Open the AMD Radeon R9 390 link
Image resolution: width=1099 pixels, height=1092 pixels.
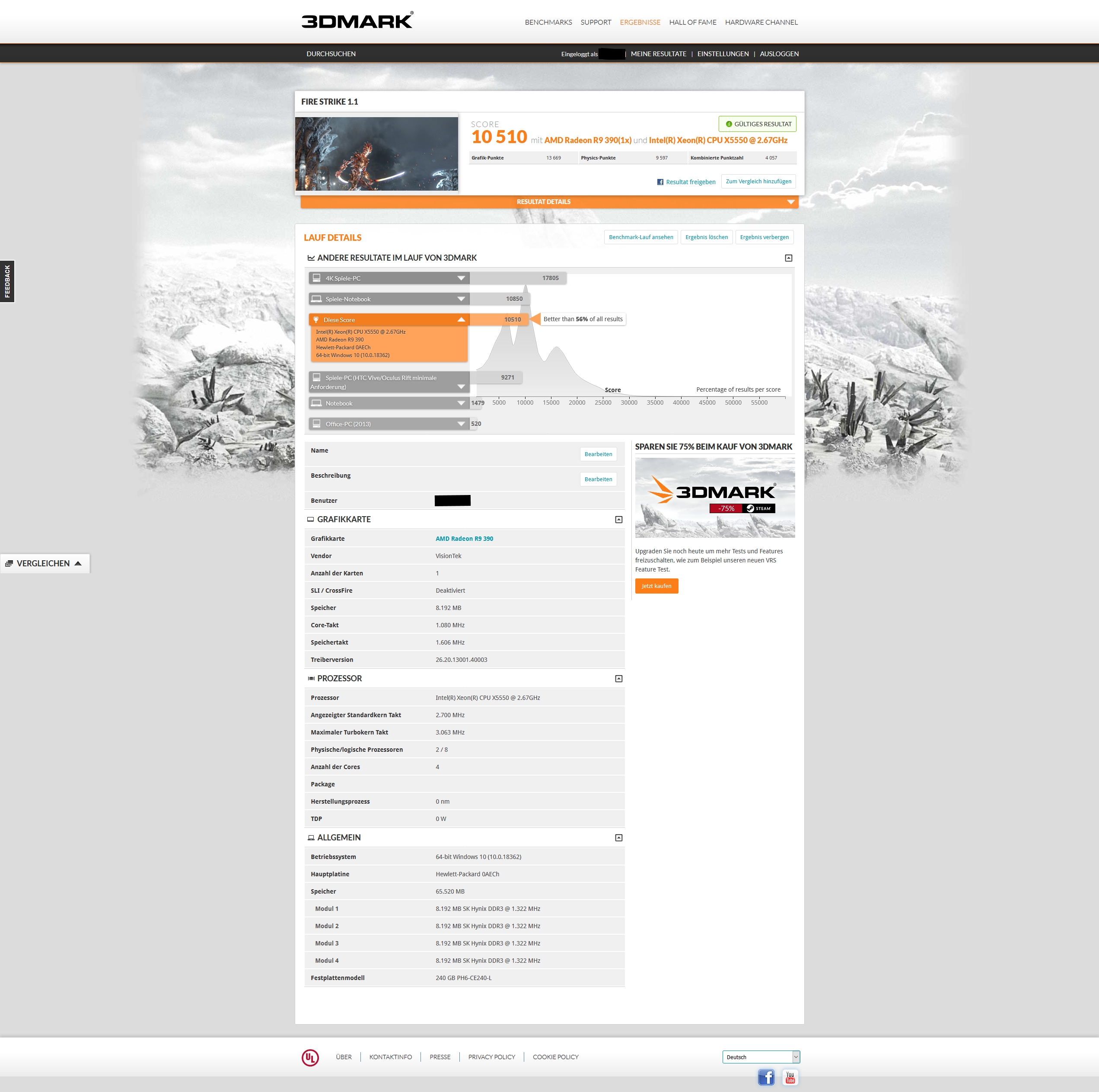click(x=464, y=538)
